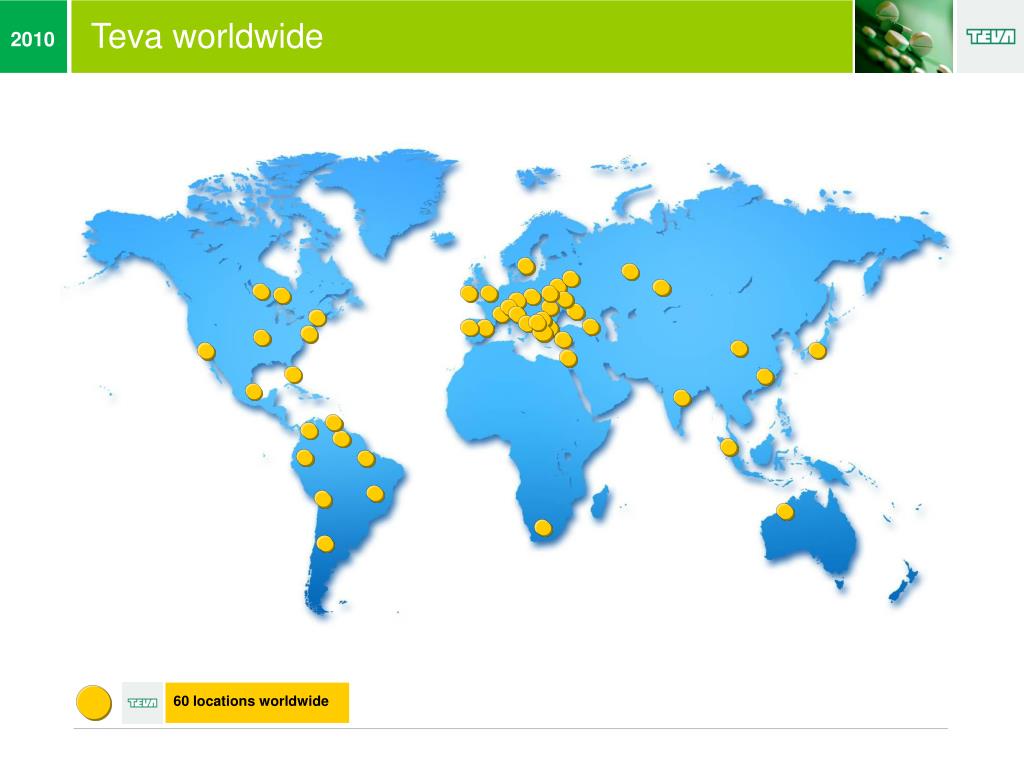Screen dimensions: 1024x768
Task: Click the small Teva logo in the legend
Action: 142,703
